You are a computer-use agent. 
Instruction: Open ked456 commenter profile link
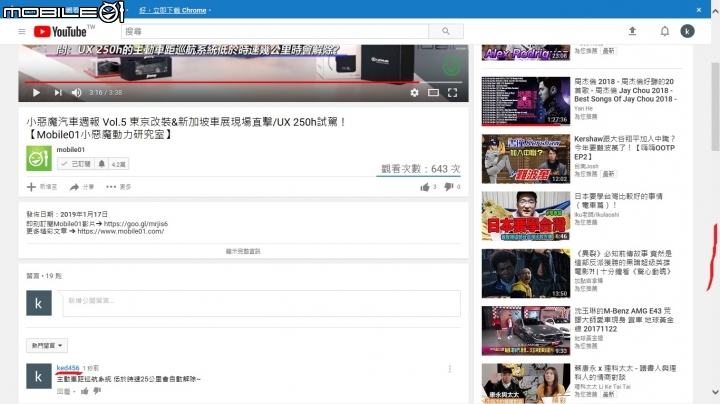pos(68,368)
